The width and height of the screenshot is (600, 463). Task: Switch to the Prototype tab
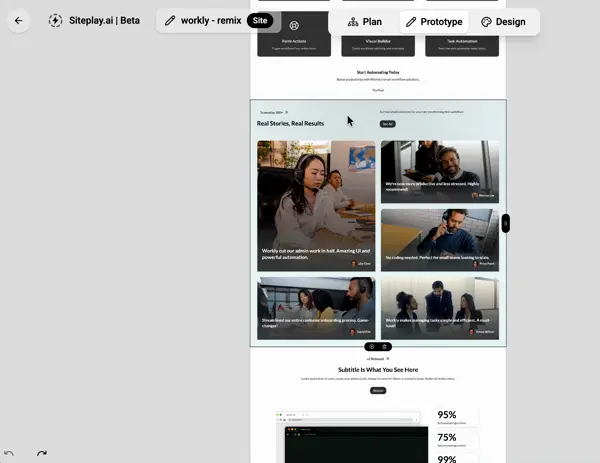pyautogui.click(x=434, y=22)
